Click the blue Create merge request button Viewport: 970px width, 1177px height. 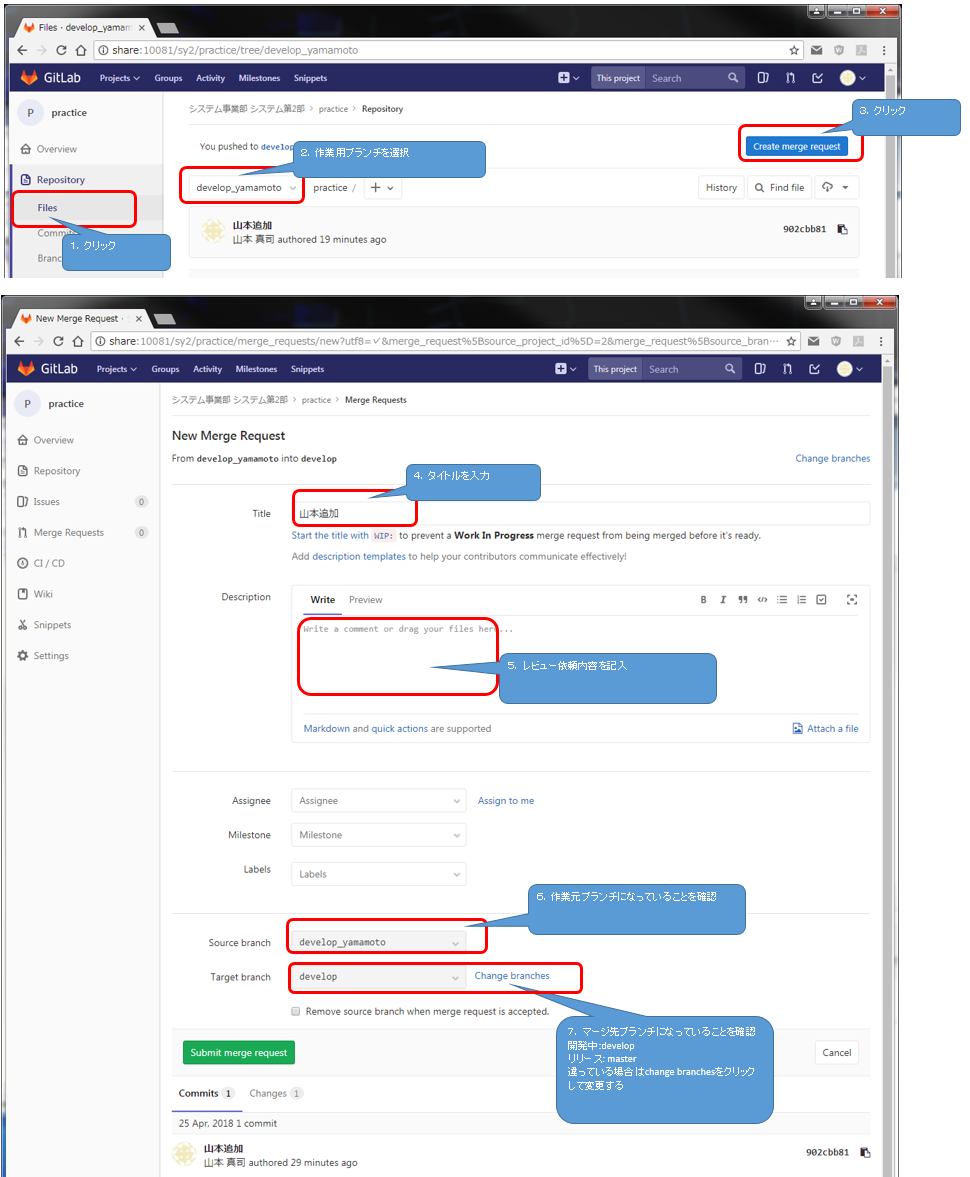coord(796,146)
